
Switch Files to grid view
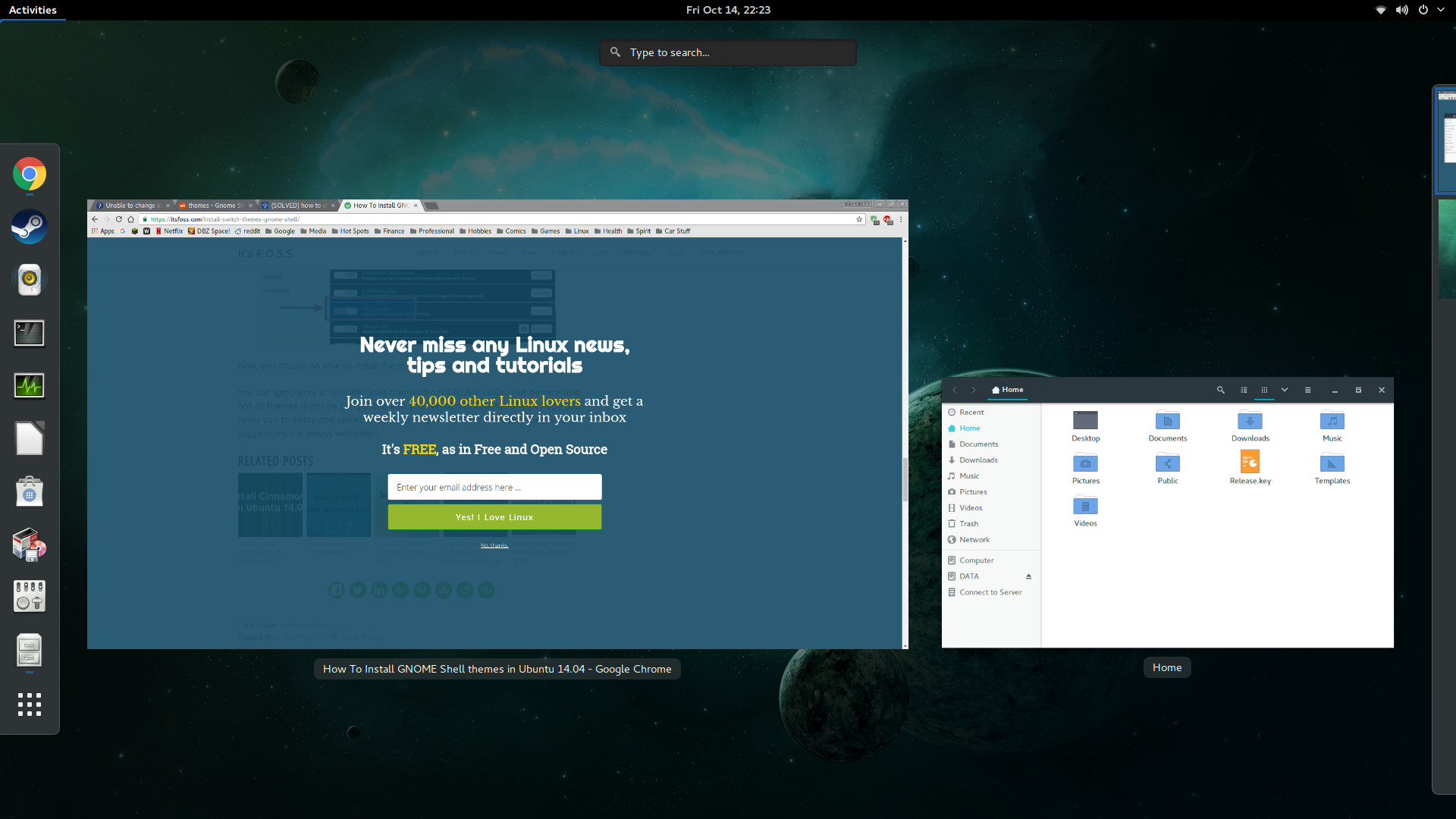(1264, 390)
